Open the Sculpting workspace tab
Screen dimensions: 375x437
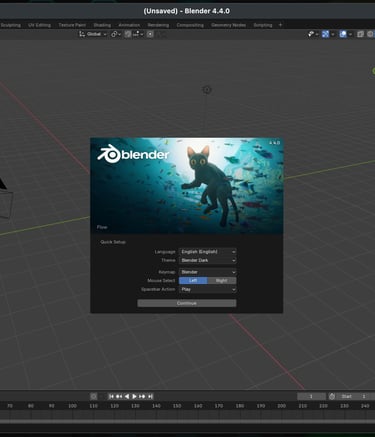pos(11,25)
